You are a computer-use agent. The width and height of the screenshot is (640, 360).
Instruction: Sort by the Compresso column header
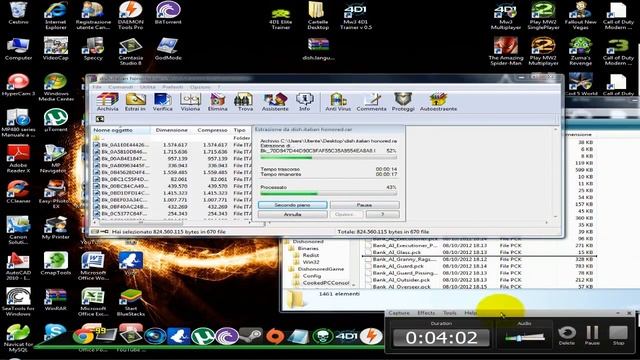pyautogui.click(x=212, y=130)
